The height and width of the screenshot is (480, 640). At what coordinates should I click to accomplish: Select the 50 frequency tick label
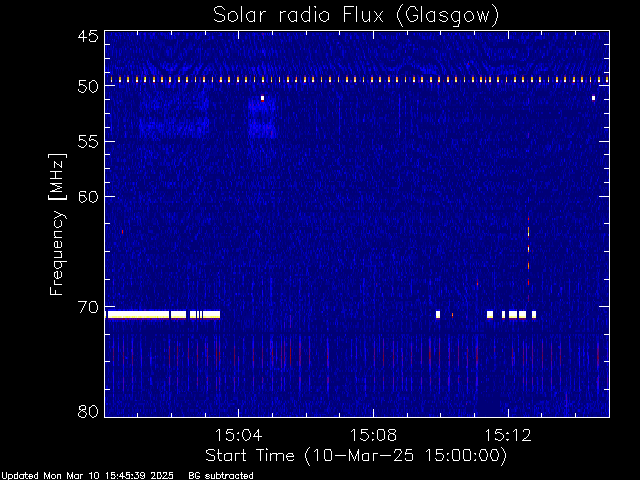(x=88, y=86)
